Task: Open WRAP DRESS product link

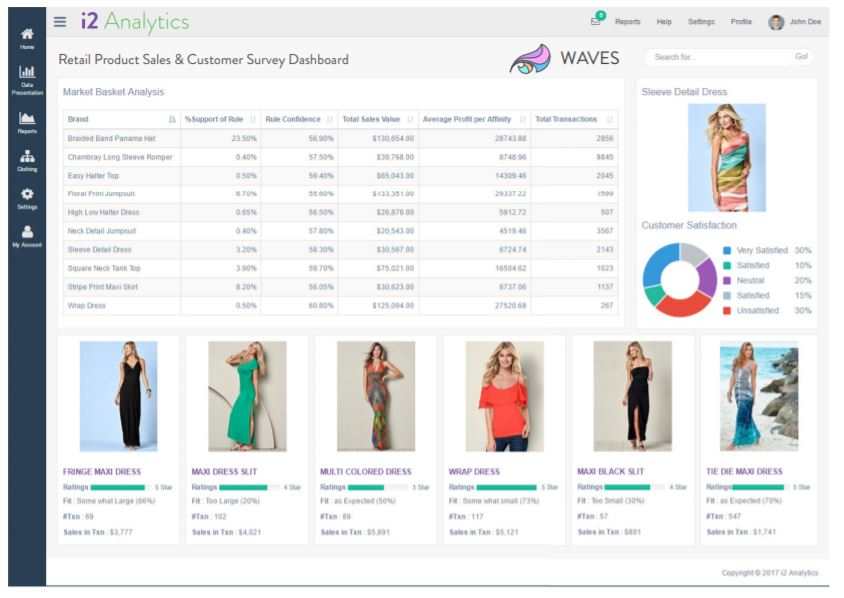Action: click(474, 472)
